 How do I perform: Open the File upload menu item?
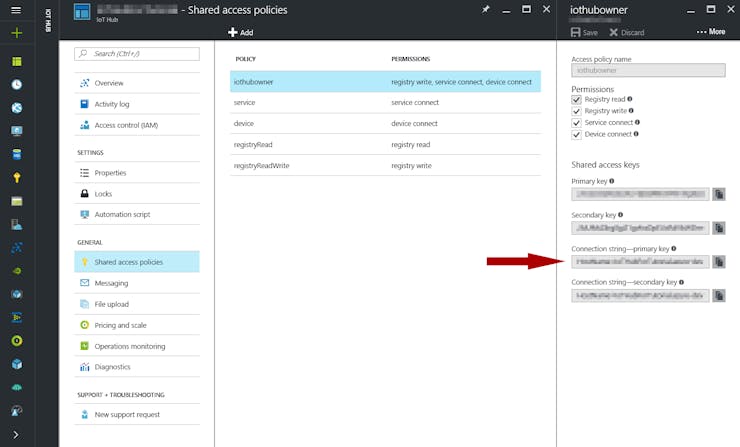137,304
